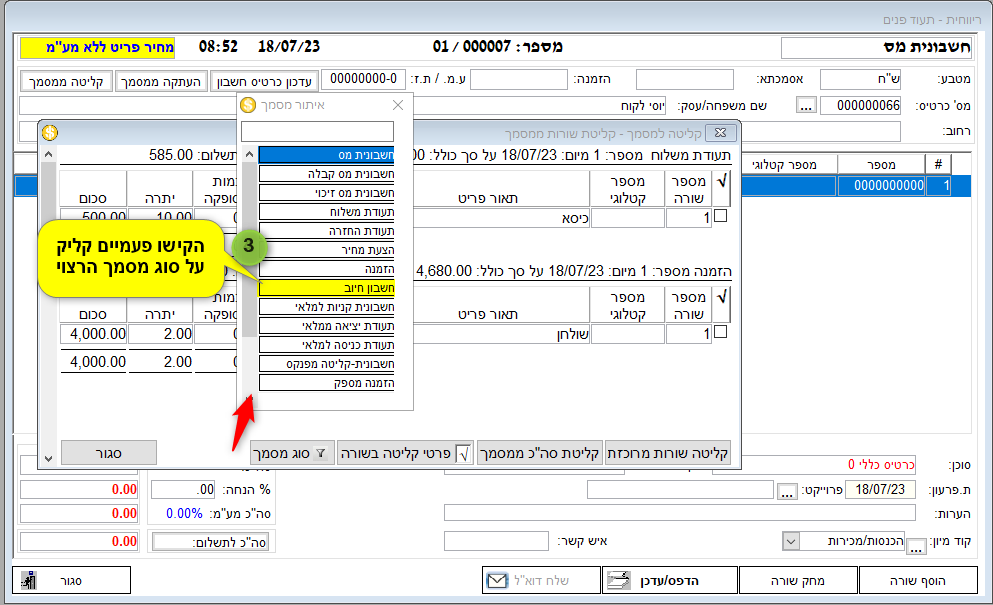Select 'תעודת כניסה למלאי' in the list
The height and width of the screenshot is (605, 993).
point(326,345)
